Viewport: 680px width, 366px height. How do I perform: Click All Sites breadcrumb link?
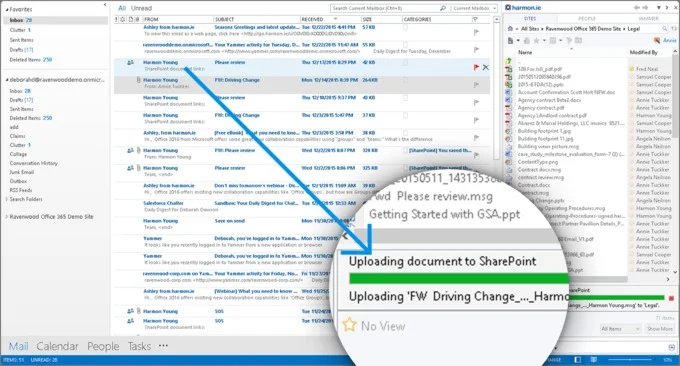tap(530, 29)
